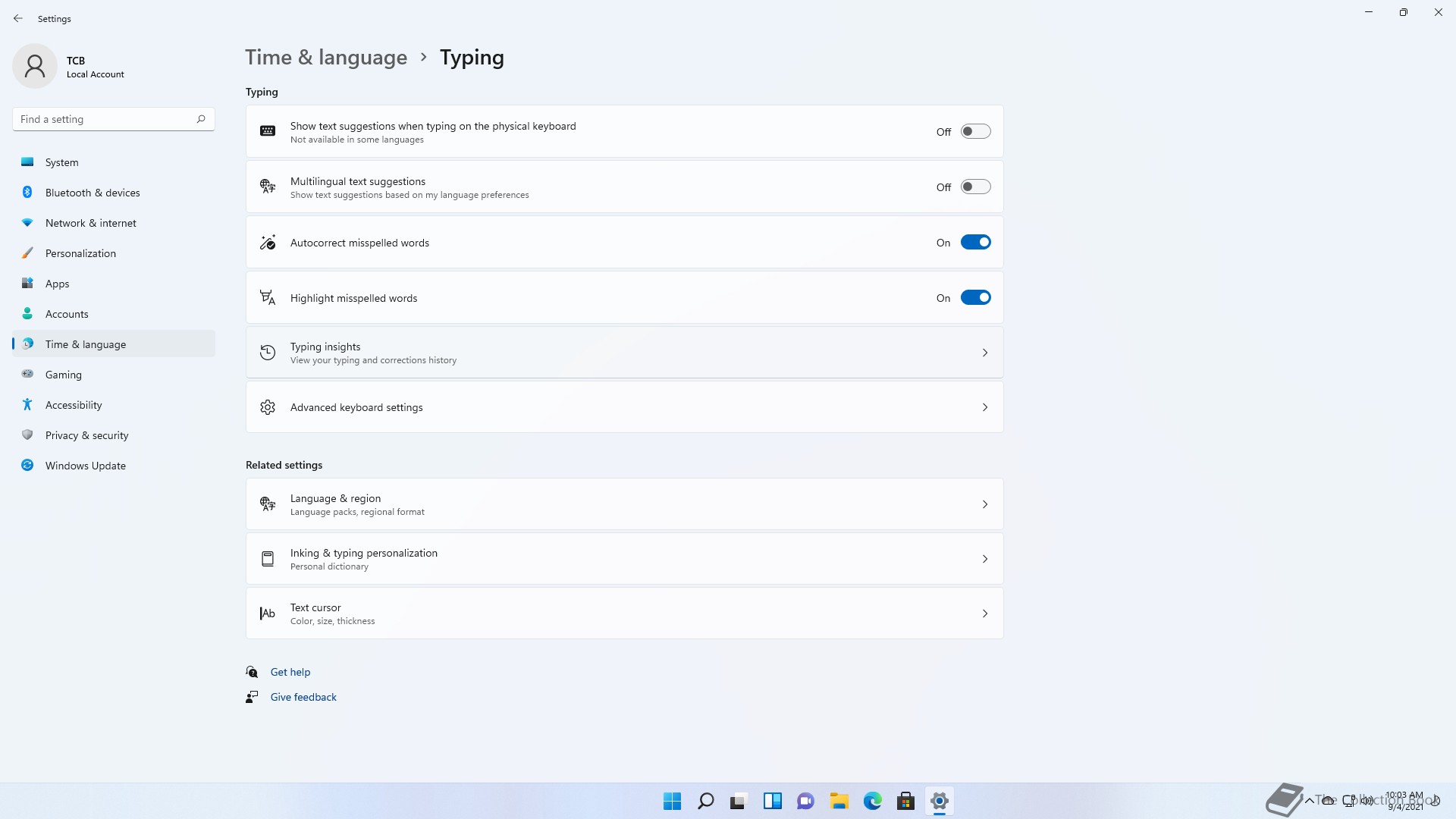This screenshot has width=1456, height=819.
Task: Click the Windows Update sidebar icon
Action: (27, 466)
